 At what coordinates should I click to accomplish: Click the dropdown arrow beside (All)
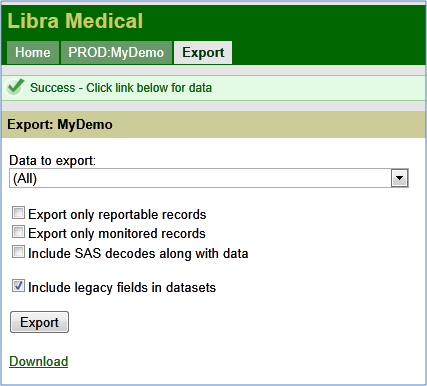(399, 178)
